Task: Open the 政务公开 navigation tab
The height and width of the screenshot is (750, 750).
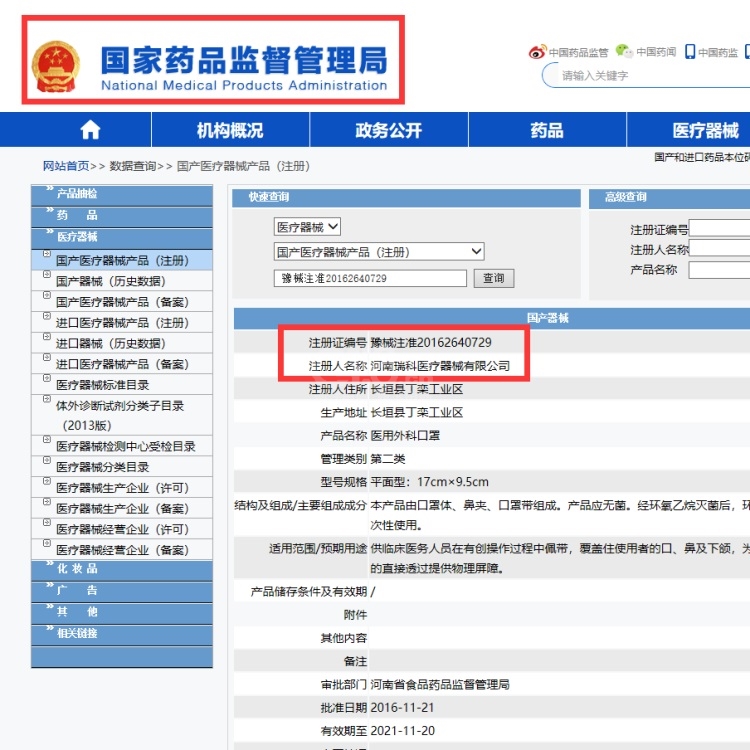Action: [388, 130]
